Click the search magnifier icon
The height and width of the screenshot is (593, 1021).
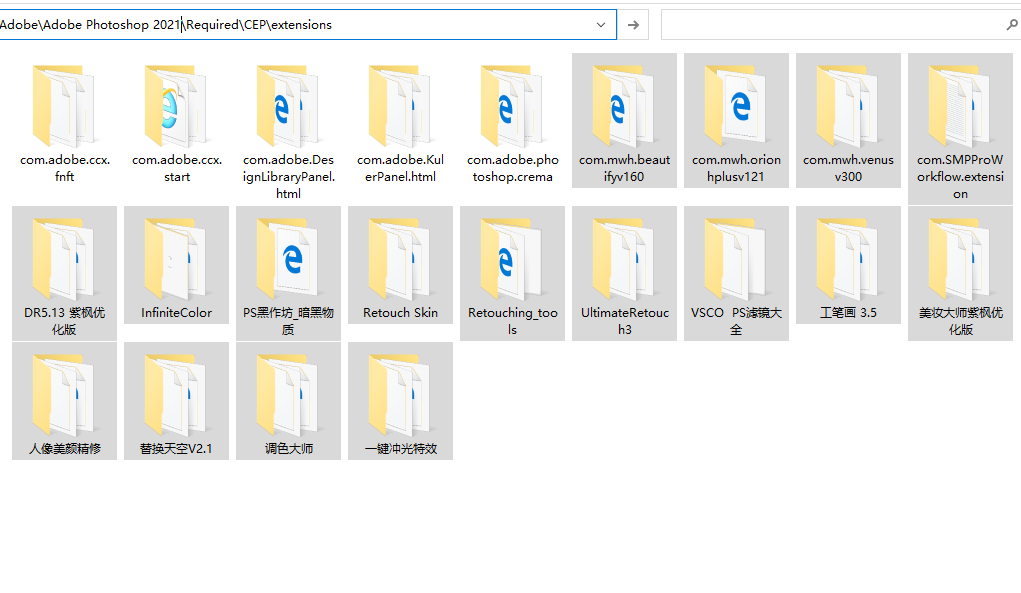coord(1011,25)
